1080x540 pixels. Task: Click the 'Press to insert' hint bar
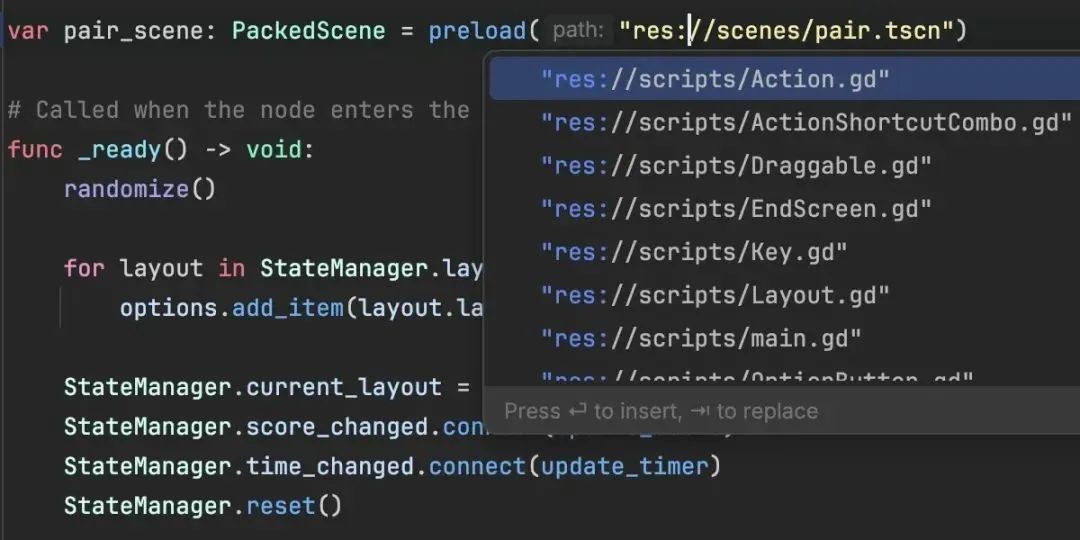coord(660,411)
